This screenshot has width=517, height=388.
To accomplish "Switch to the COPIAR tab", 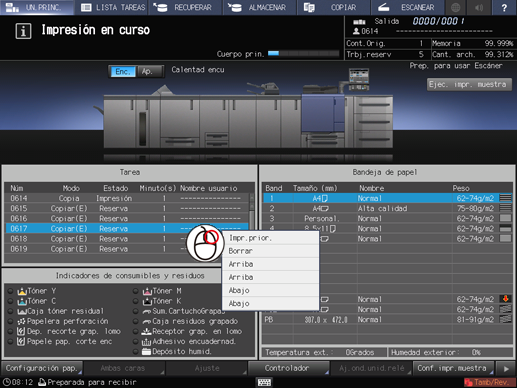I will [x=333, y=7].
